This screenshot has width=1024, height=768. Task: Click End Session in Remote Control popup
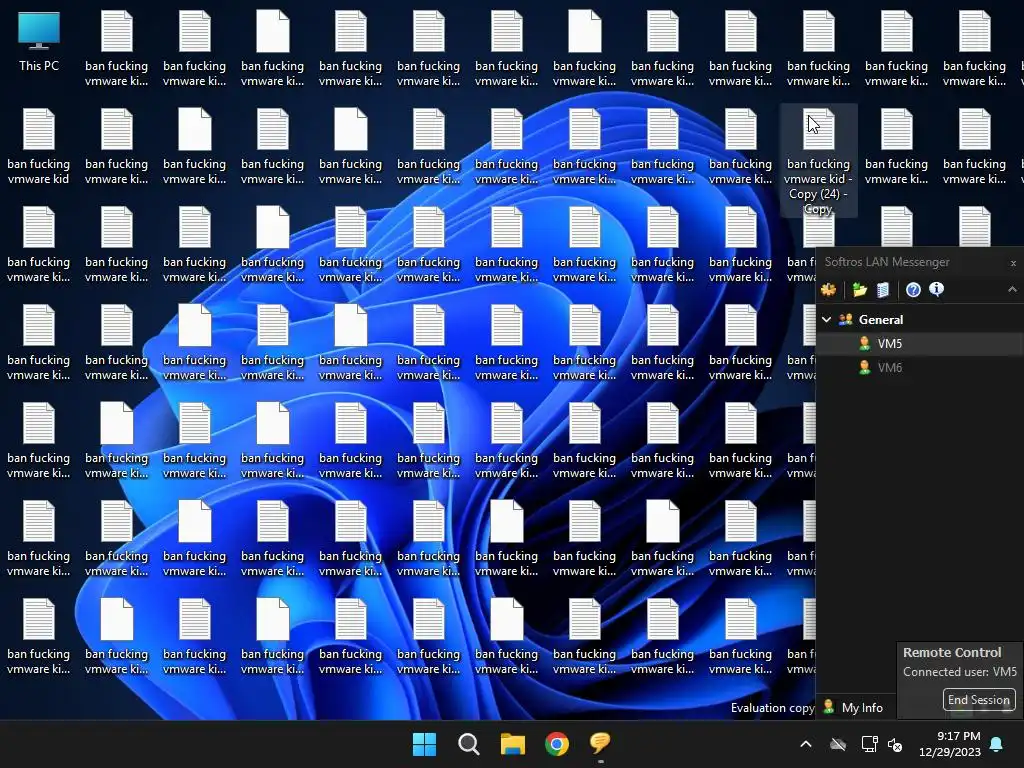pyautogui.click(x=979, y=699)
